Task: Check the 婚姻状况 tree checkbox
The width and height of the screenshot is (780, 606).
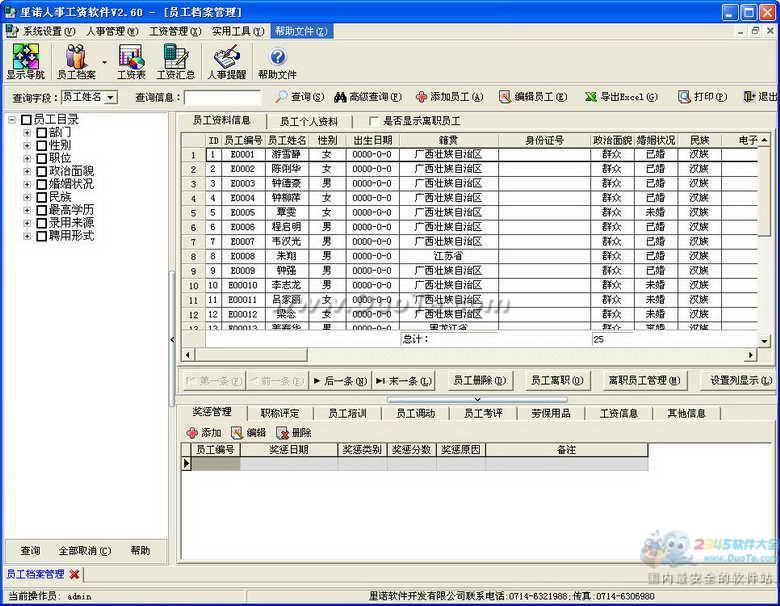Action: 42,185
